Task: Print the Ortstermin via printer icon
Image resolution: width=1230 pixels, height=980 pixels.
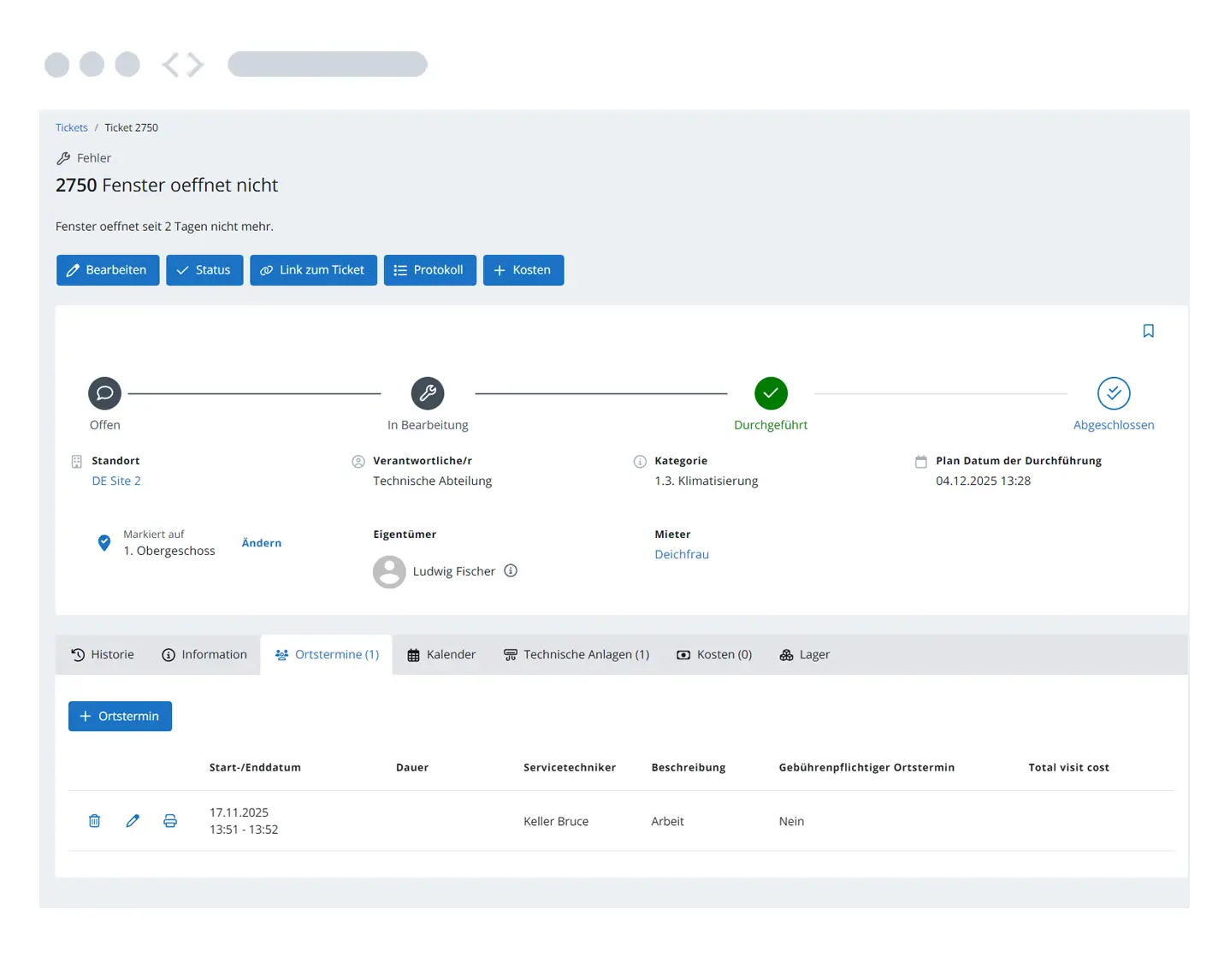Action: tap(170, 821)
